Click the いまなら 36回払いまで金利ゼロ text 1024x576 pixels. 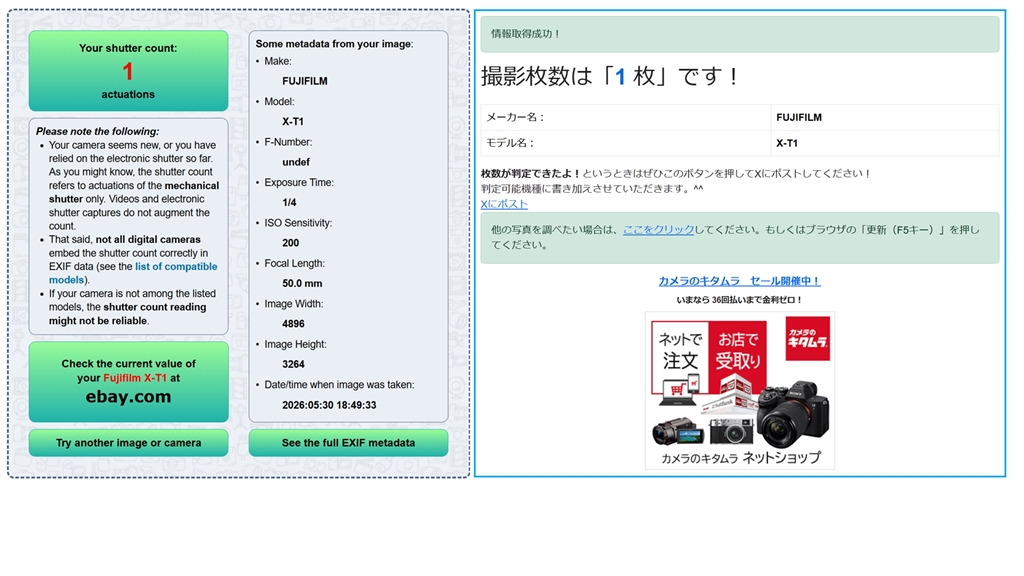tap(739, 300)
